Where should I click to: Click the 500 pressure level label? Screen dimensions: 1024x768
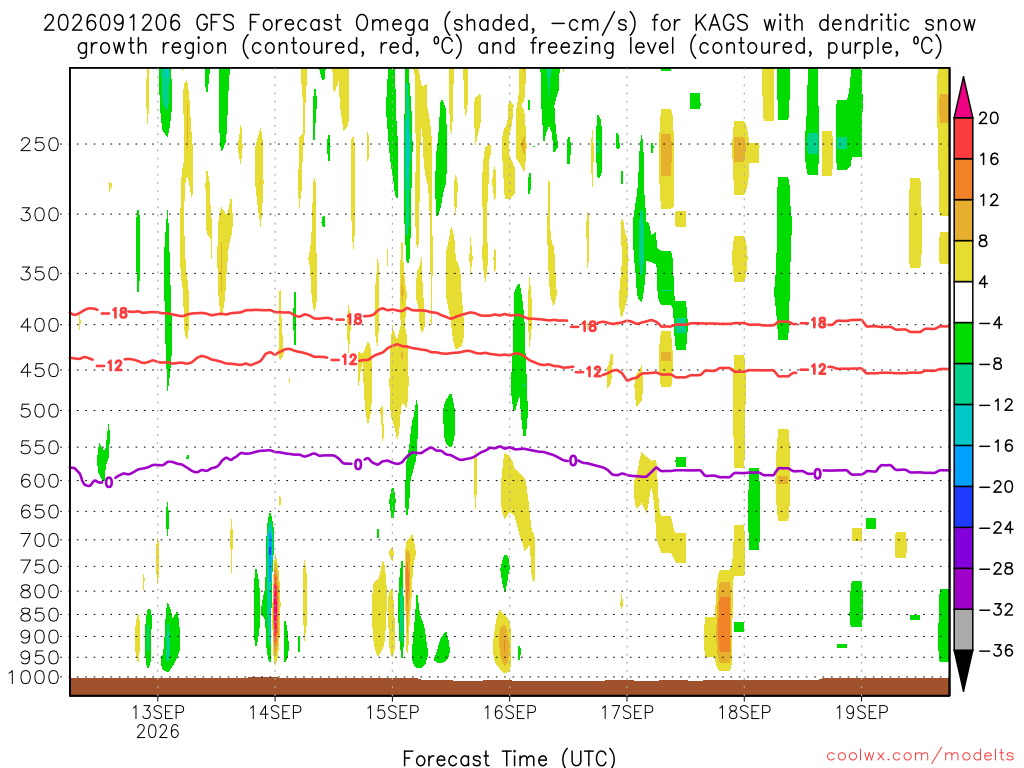pyautogui.click(x=39, y=411)
